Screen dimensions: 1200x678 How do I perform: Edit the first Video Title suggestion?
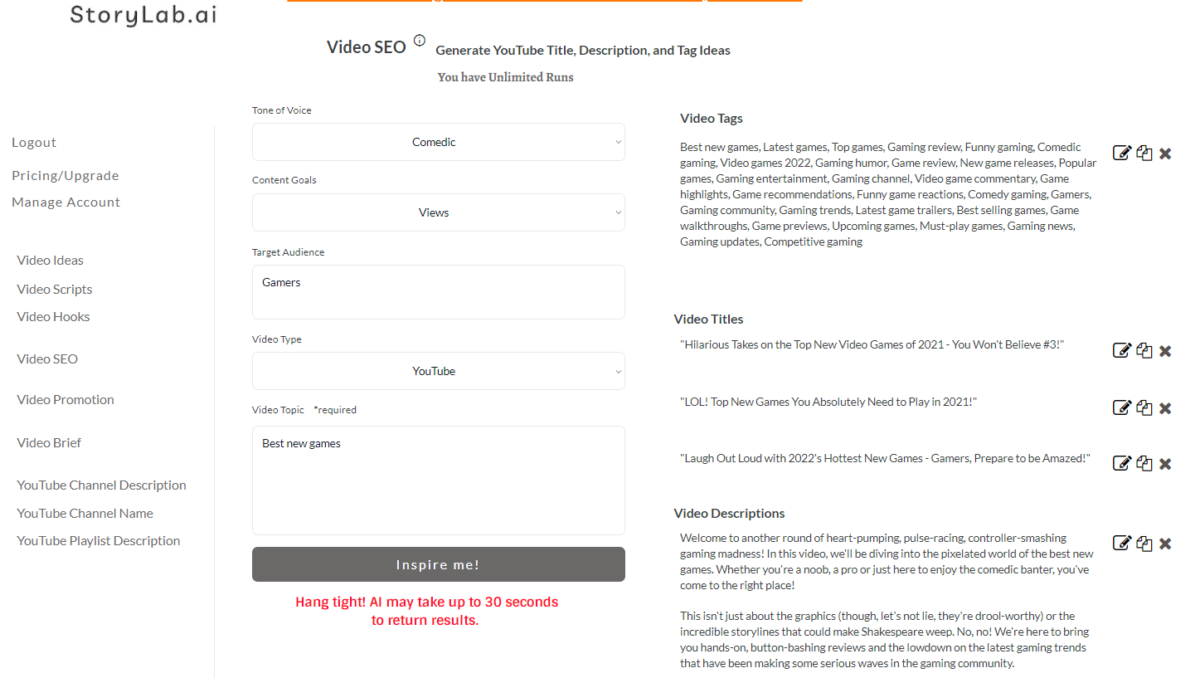[1121, 350]
